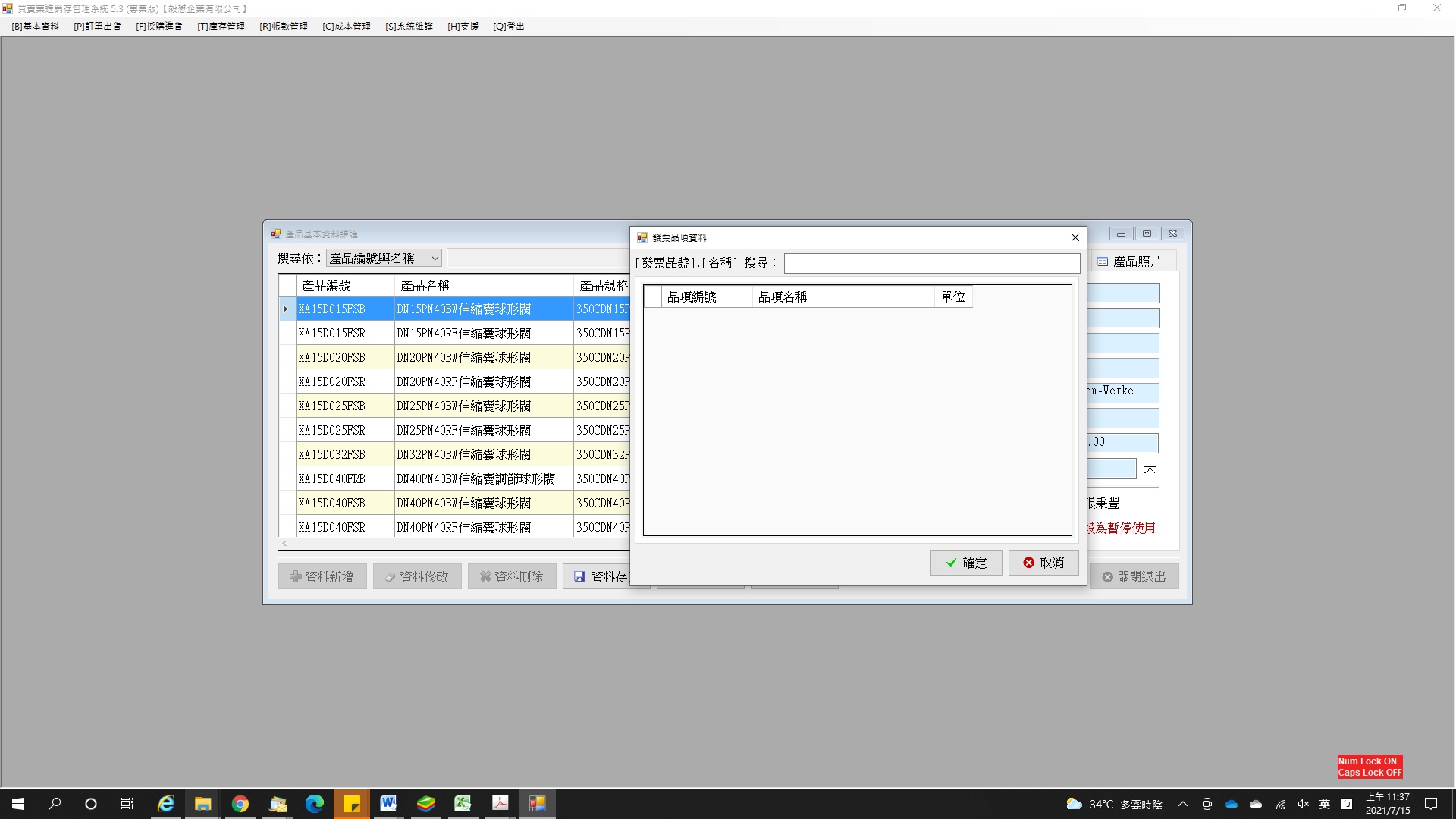The width and height of the screenshot is (1456, 819).
Task: Click the 資料存 button
Action: coord(601,576)
